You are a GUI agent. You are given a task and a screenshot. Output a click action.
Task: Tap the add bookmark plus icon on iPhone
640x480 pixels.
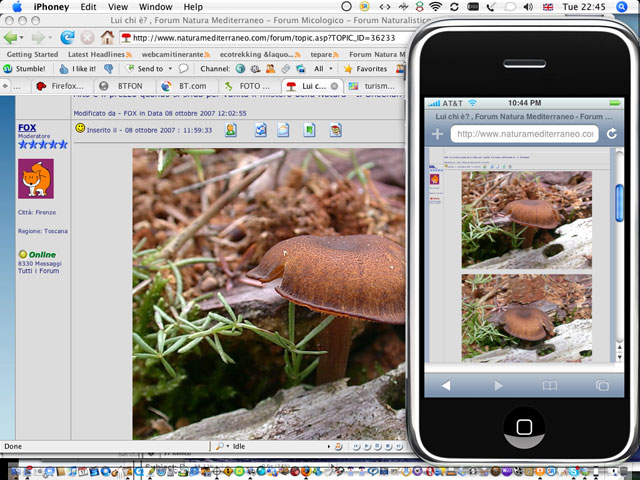[x=437, y=134]
